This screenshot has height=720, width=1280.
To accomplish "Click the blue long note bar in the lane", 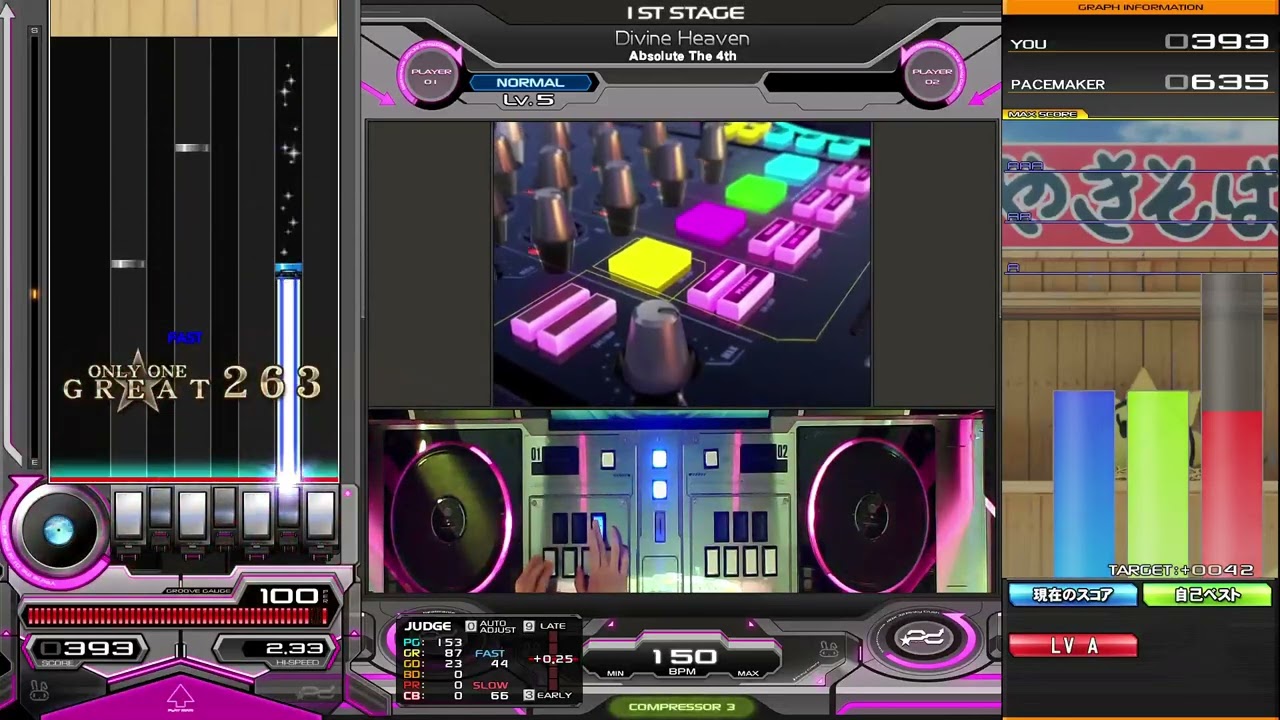I will (288, 372).
